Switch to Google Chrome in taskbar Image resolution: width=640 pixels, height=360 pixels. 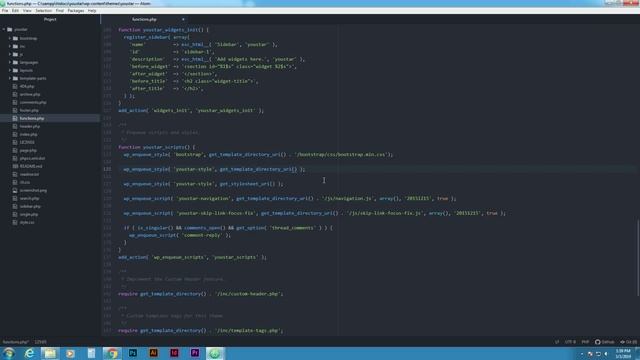click(112, 353)
